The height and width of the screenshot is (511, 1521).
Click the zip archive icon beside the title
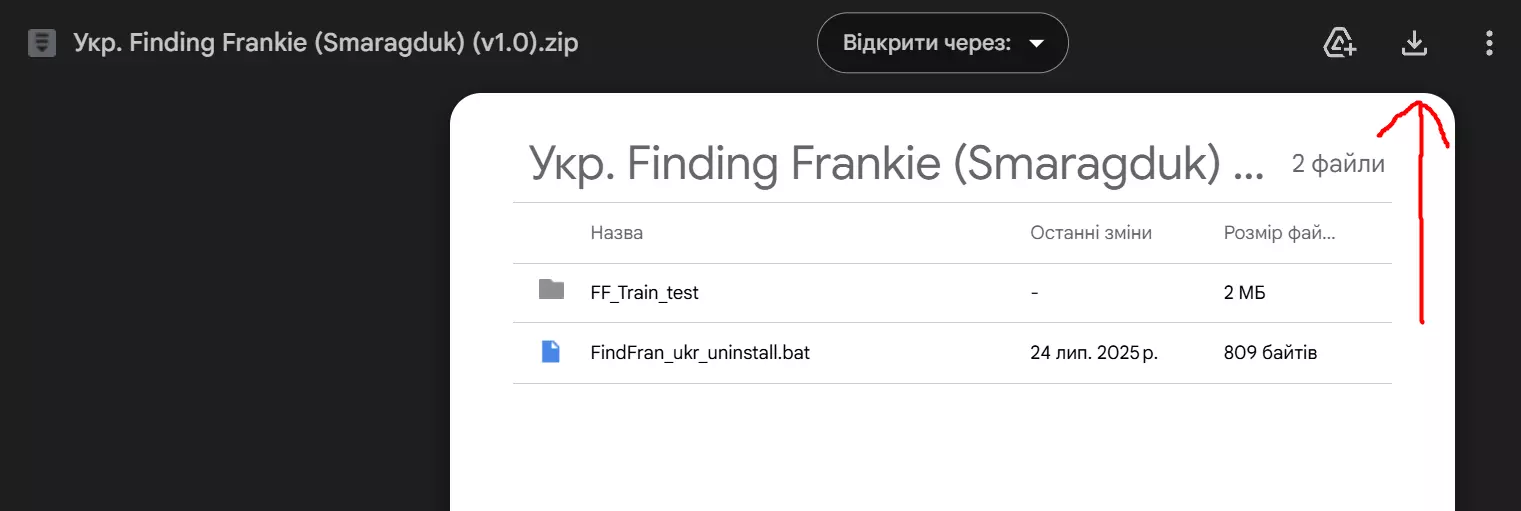pos(42,43)
